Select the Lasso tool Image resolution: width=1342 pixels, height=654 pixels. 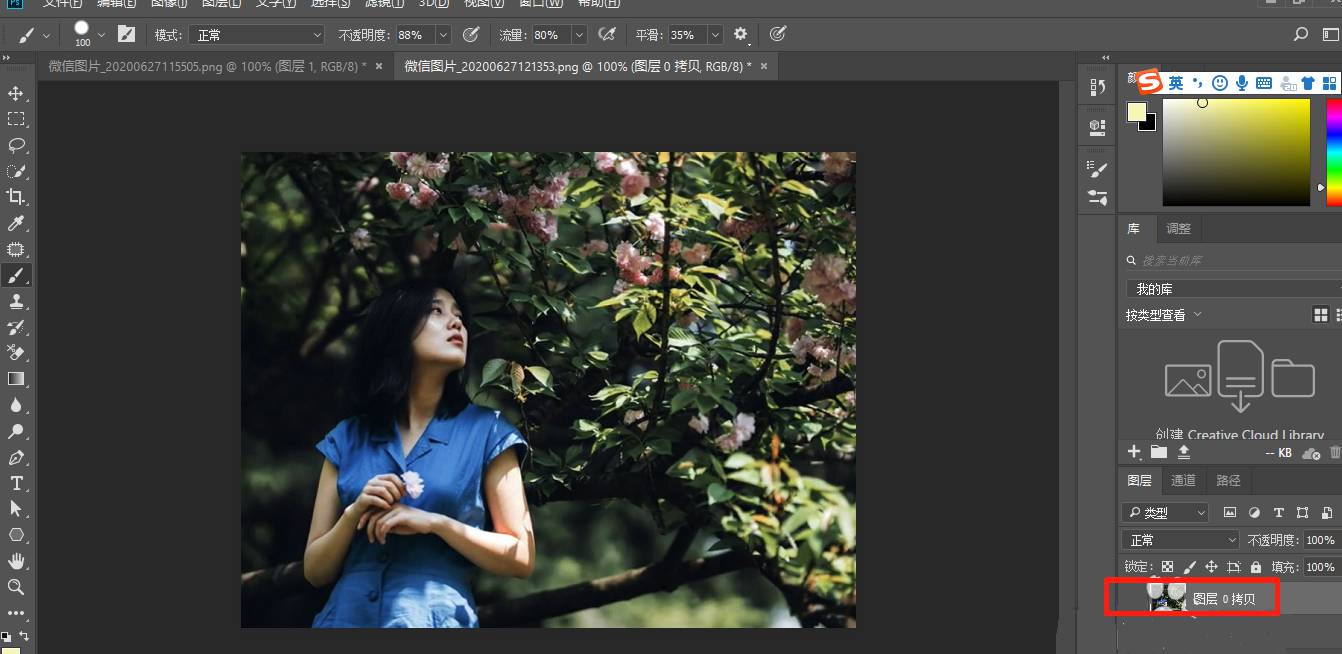tap(16, 145)
